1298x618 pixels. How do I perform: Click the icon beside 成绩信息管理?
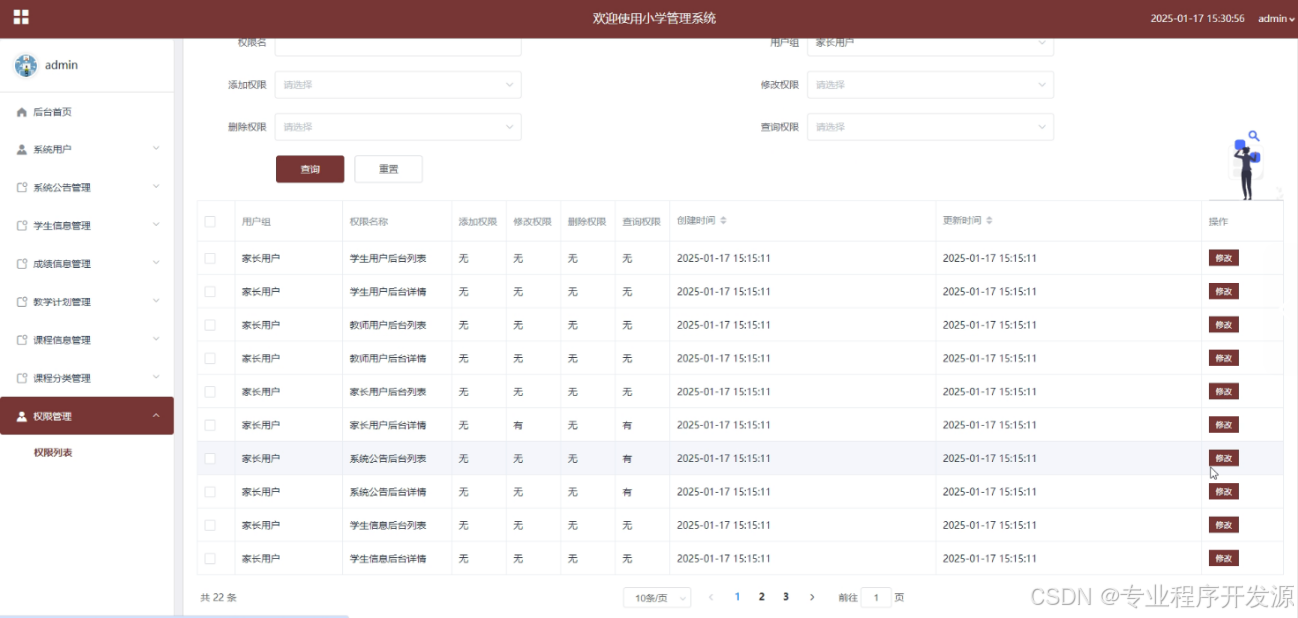click(22, 264)
